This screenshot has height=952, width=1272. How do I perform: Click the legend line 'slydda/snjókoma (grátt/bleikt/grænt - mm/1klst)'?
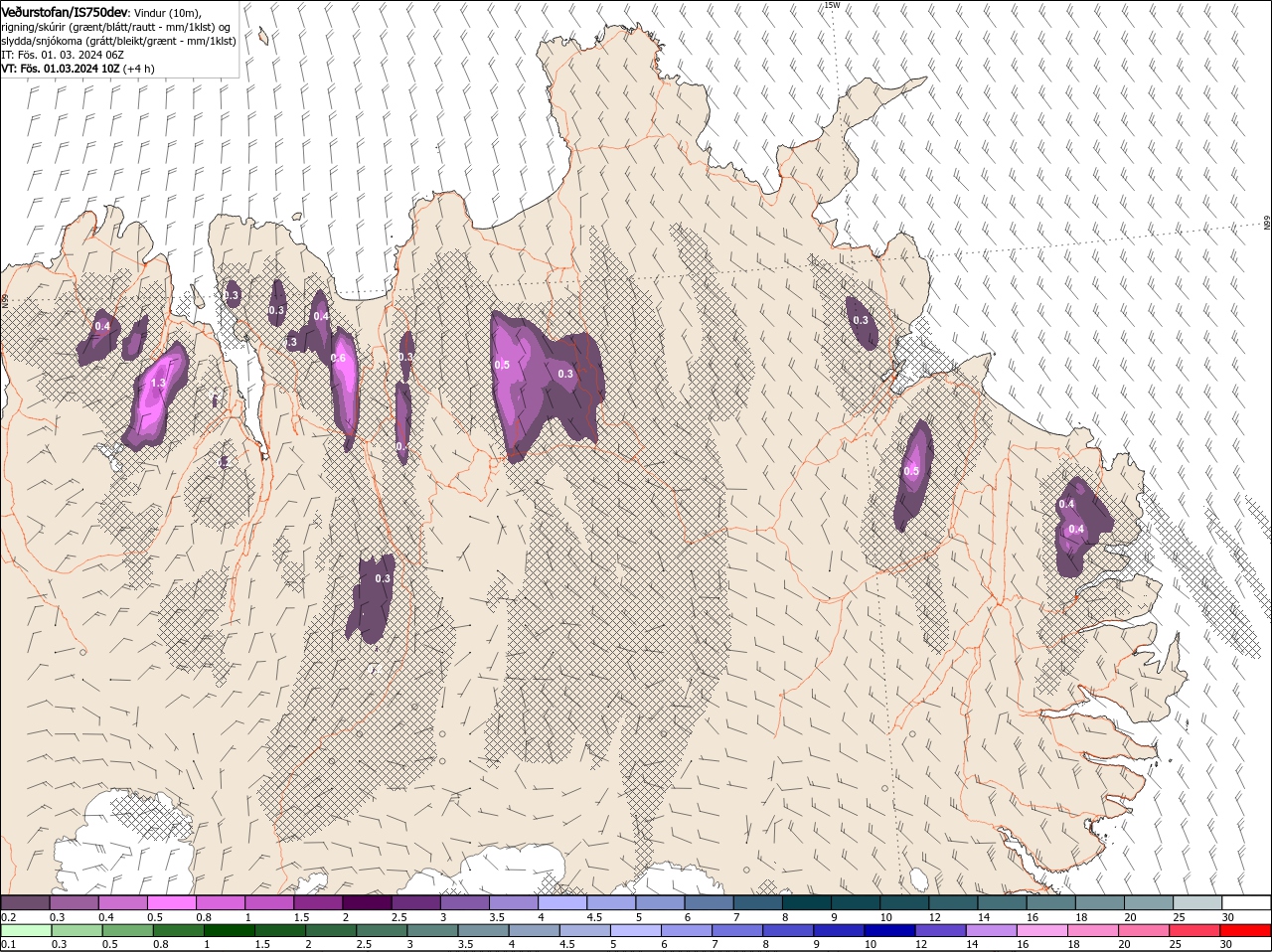[x=118, y=41]
